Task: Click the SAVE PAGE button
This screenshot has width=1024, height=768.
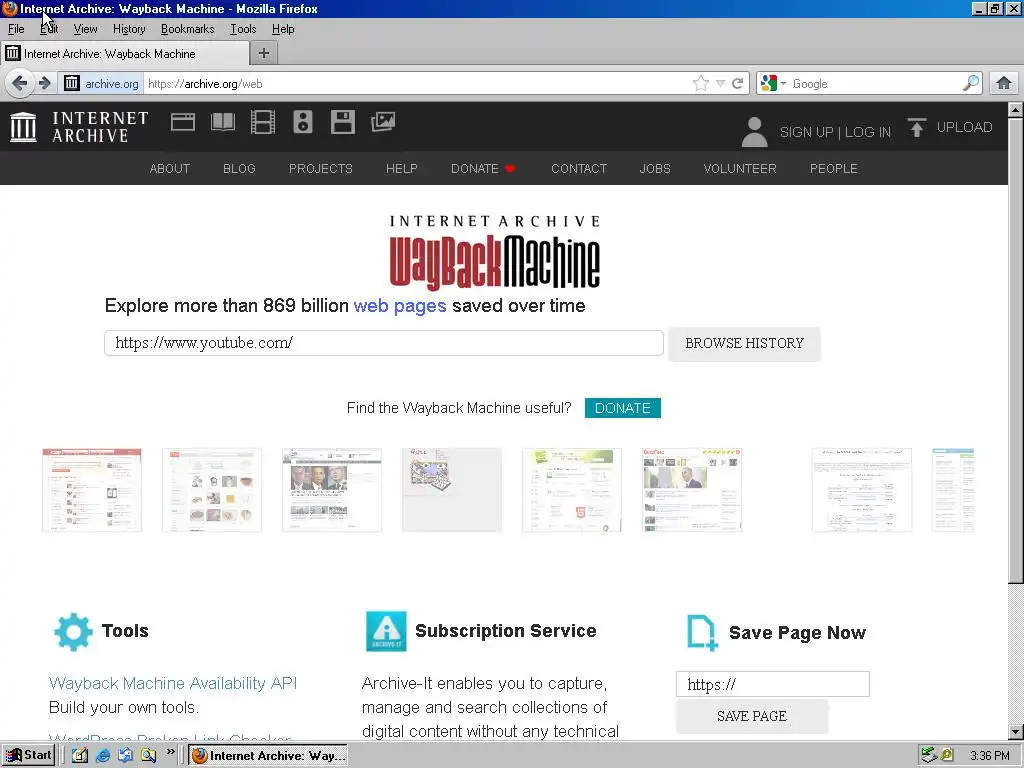Action: (x=752, y=716)
